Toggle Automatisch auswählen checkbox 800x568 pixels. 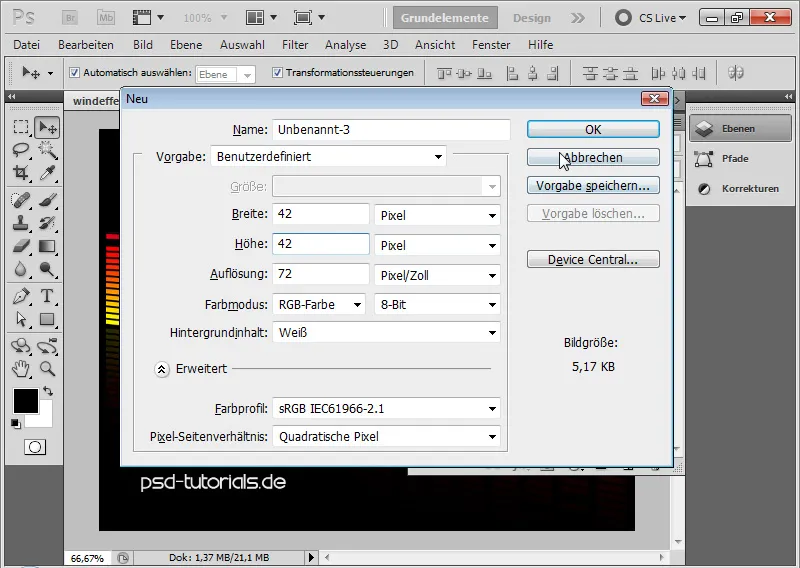pyautogui.click(x=74, y=72)
